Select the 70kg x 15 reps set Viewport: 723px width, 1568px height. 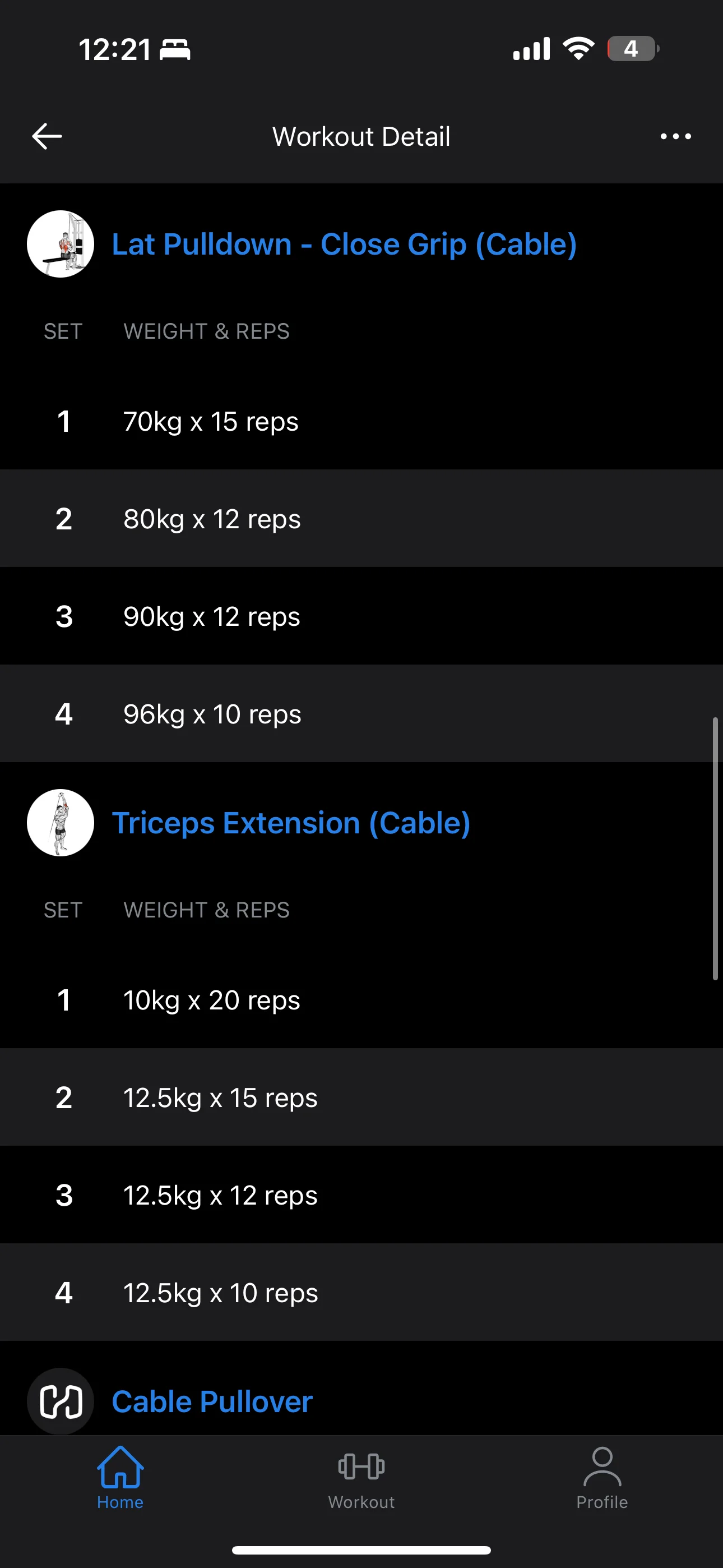coord(211,421)
